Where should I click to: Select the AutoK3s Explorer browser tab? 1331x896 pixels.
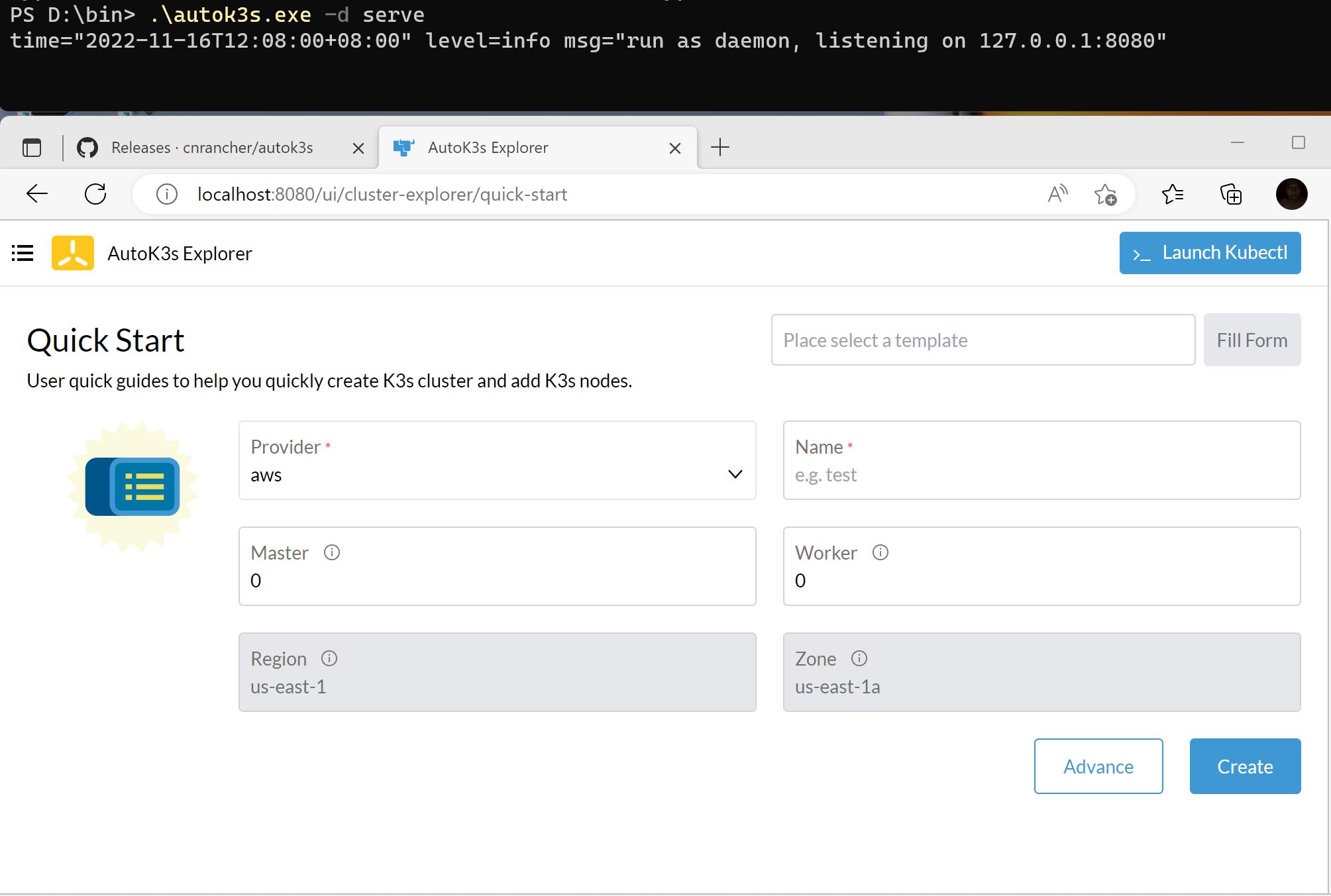click(487, 147)
